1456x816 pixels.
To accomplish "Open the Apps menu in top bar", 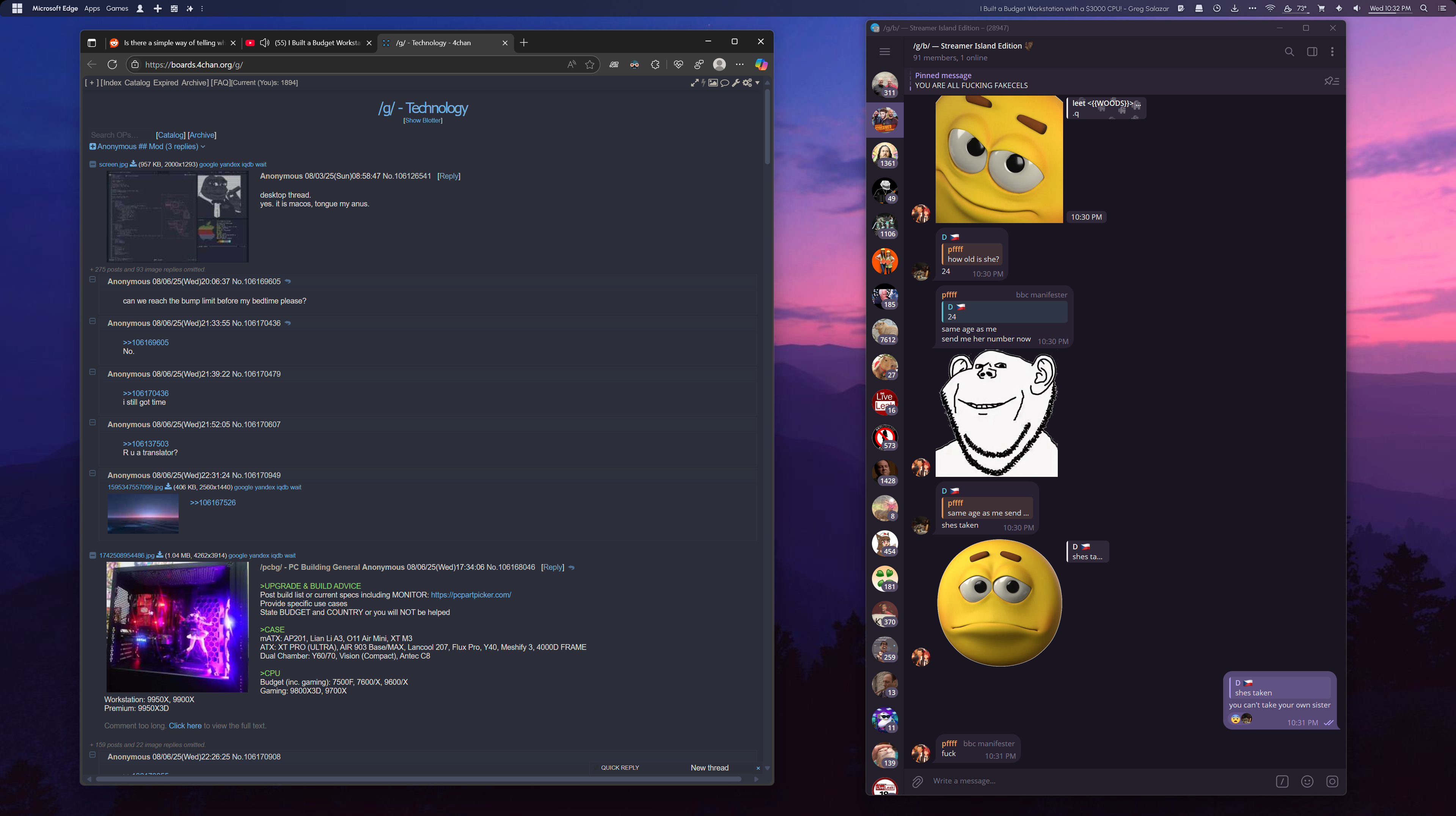I will click(x=91, y=8).
